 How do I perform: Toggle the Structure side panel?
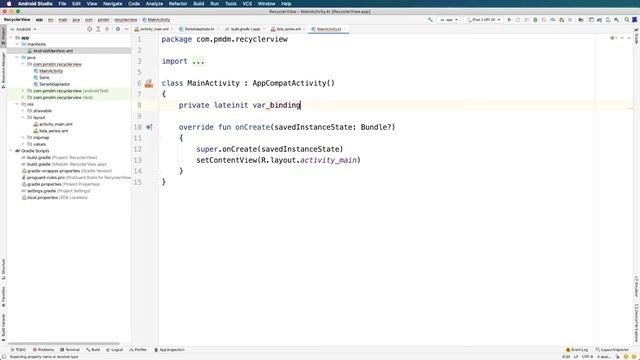point(3,269)
